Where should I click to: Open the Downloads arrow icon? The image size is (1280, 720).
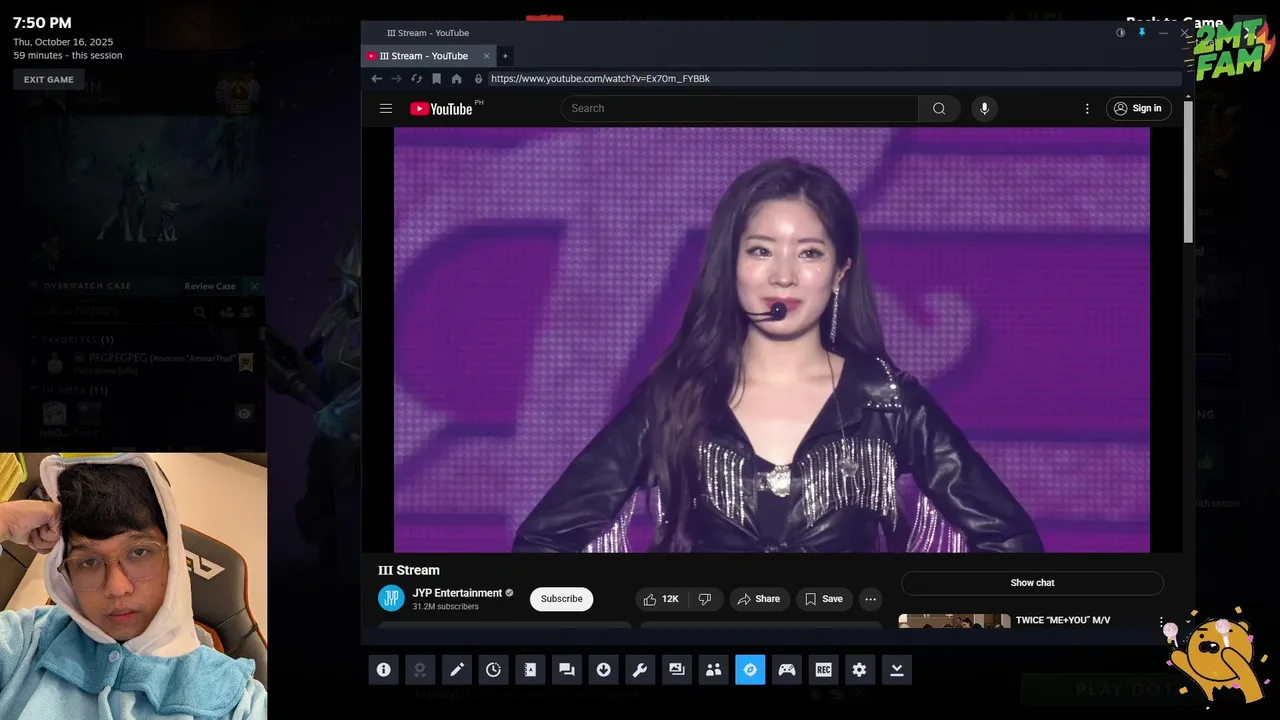[603, 670]
